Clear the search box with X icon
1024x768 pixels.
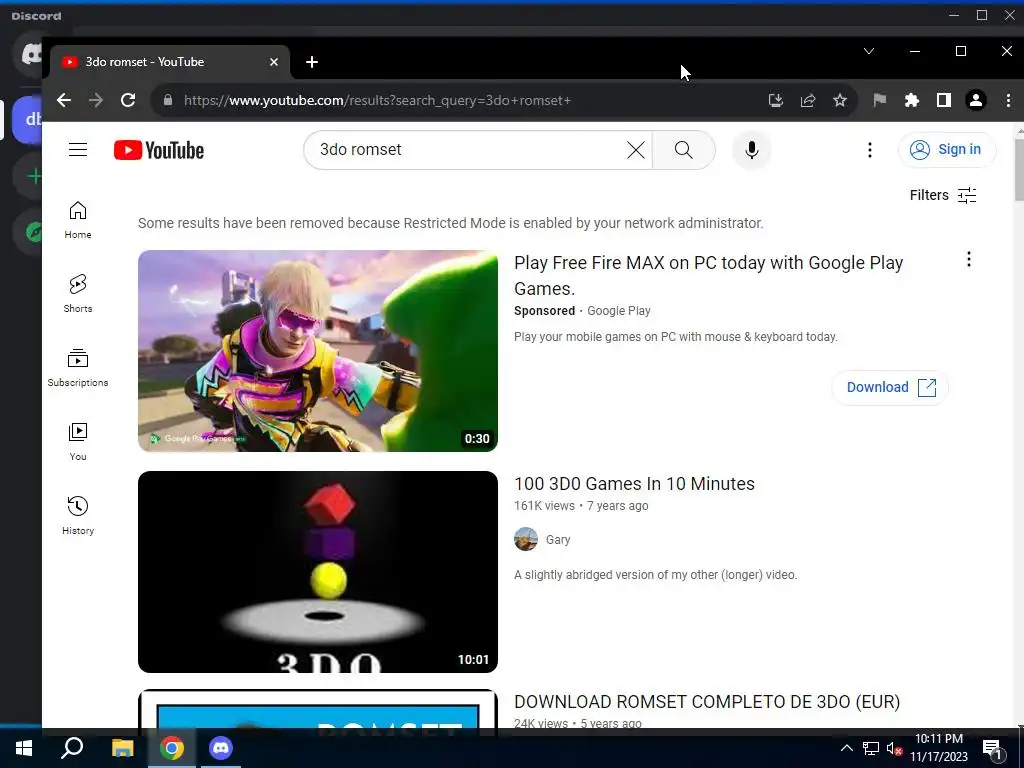pos(635,150)
